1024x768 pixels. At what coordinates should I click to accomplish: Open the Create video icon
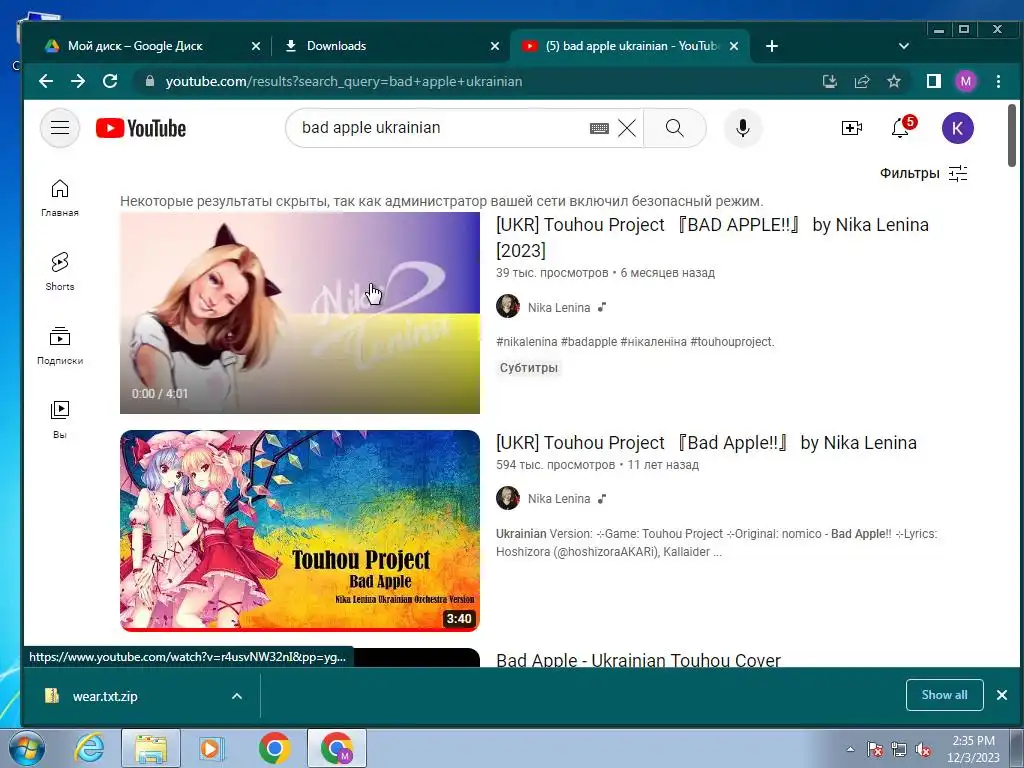(x=852, y=128)
